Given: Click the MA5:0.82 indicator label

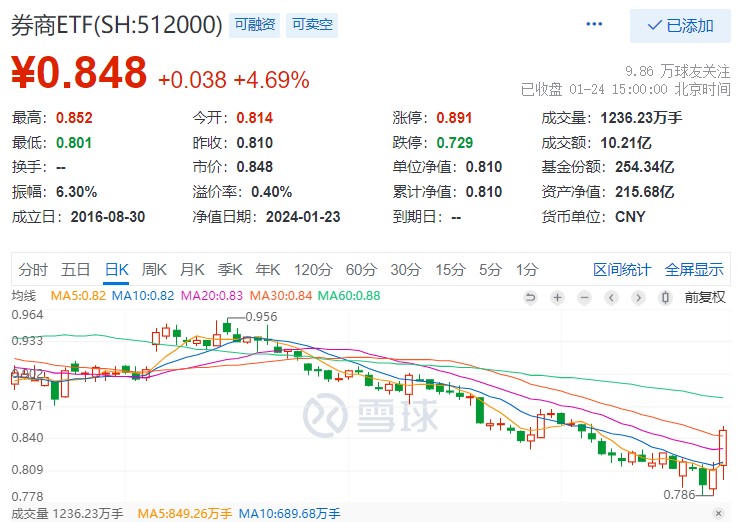Looking at the screenshot, I should [78, 296].
